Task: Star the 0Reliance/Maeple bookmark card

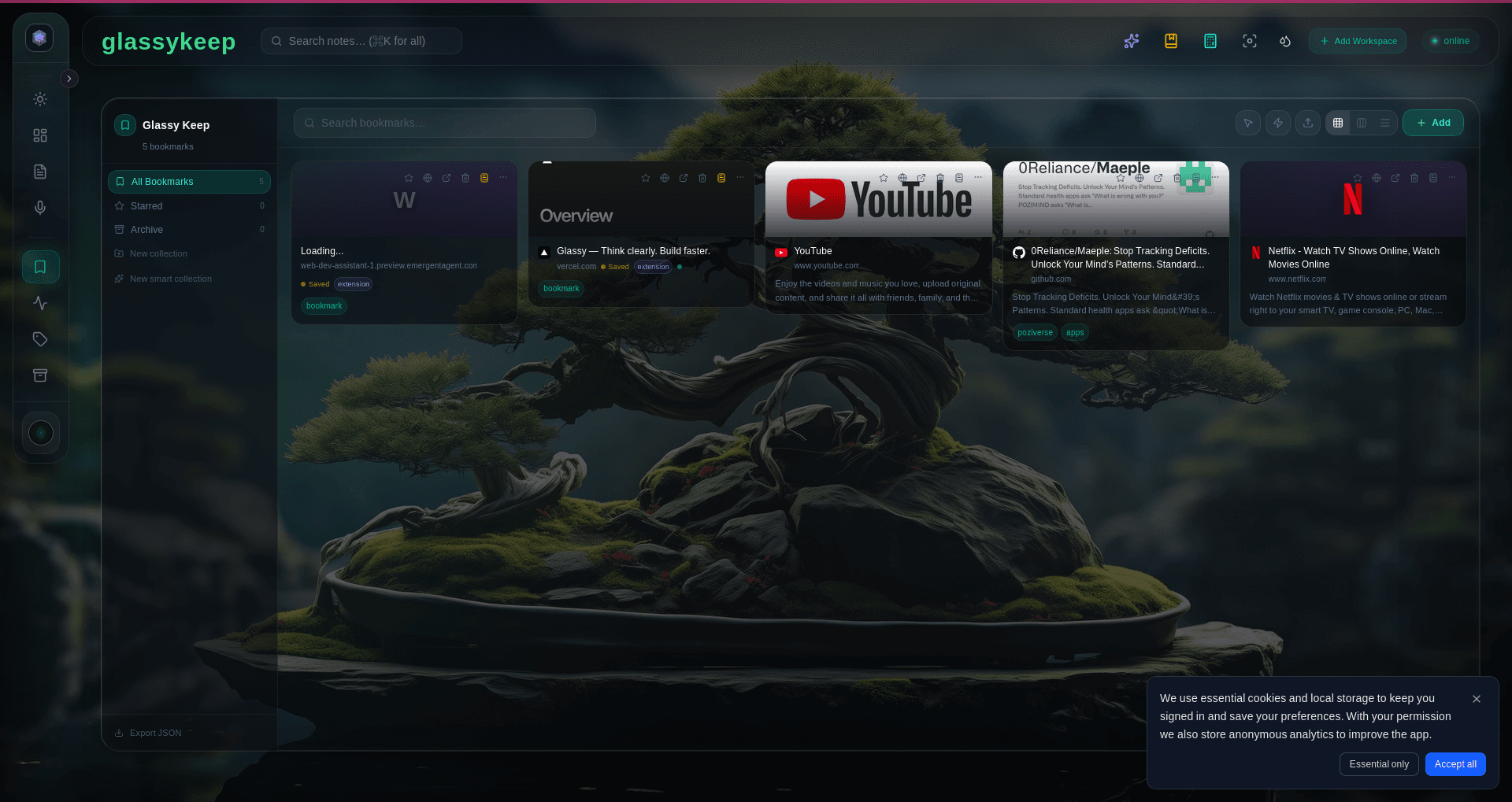Action: 1121,178
